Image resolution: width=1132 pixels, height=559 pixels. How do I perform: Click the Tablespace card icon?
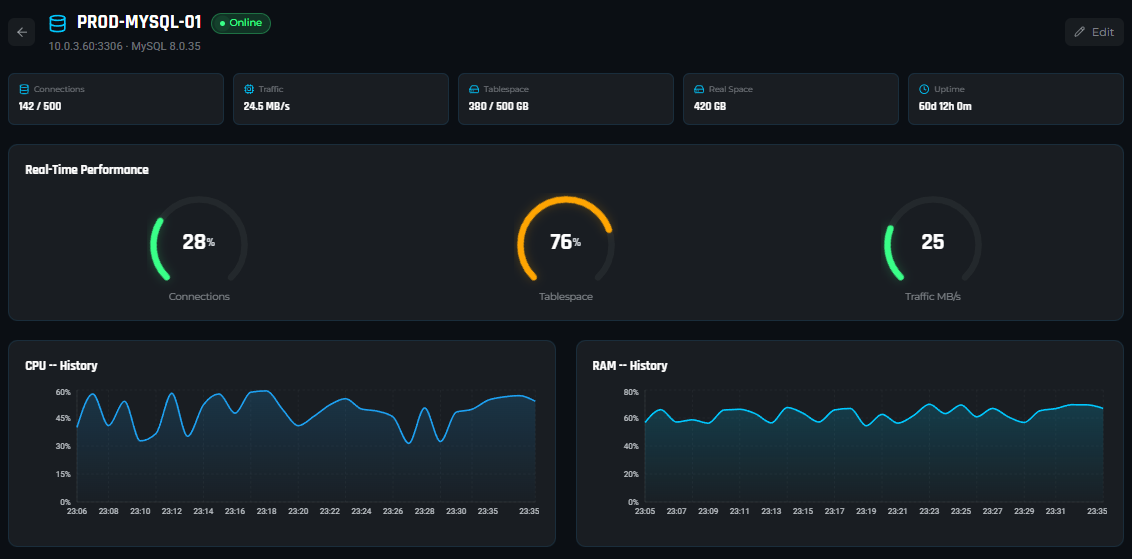click(474, 89)
